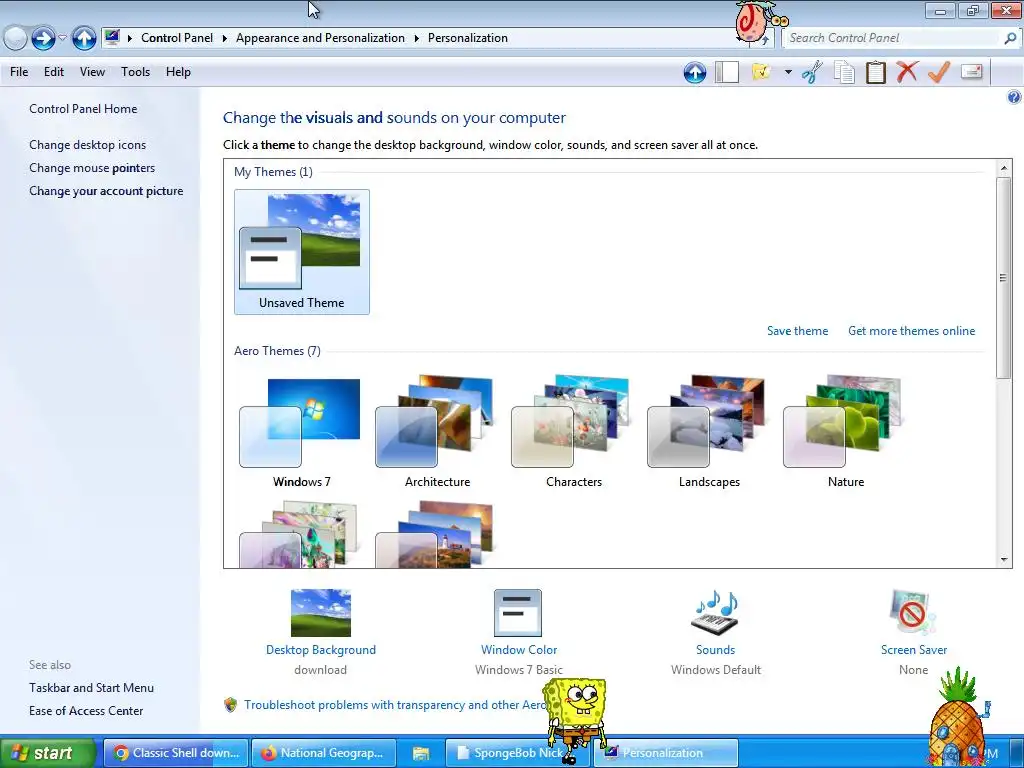Click the theme list scrollbar thumb

(1004, 278)
